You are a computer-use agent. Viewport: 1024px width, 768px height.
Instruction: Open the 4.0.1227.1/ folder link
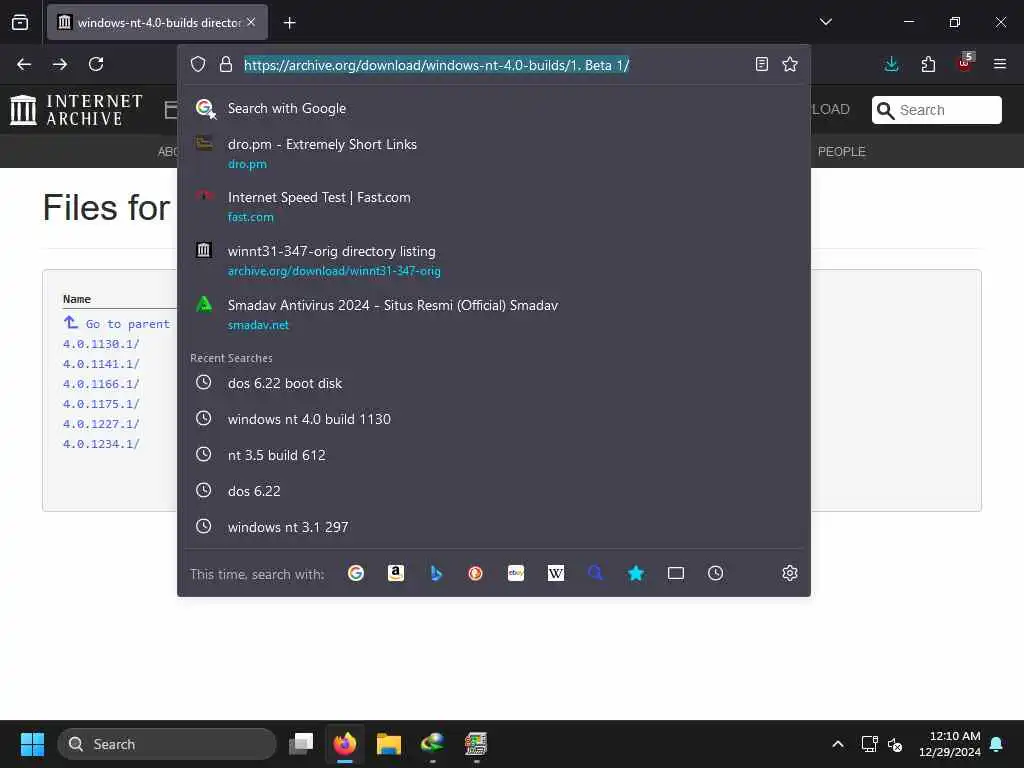click(x=101, y=424)
